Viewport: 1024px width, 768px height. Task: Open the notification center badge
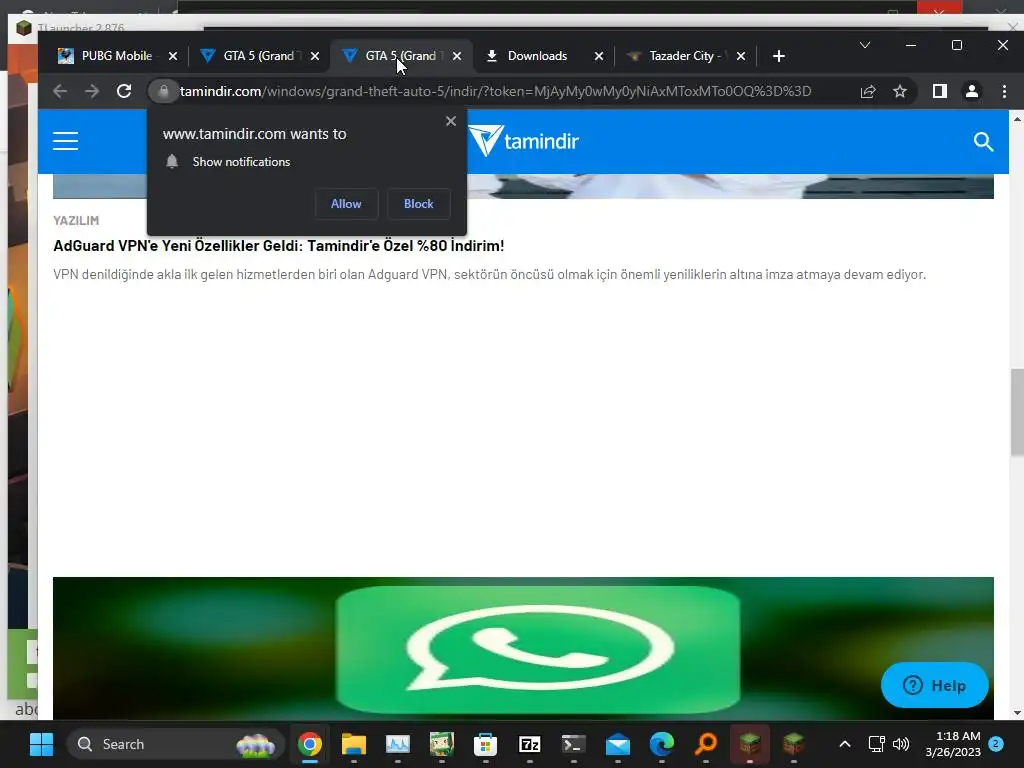tap(996, 744)
